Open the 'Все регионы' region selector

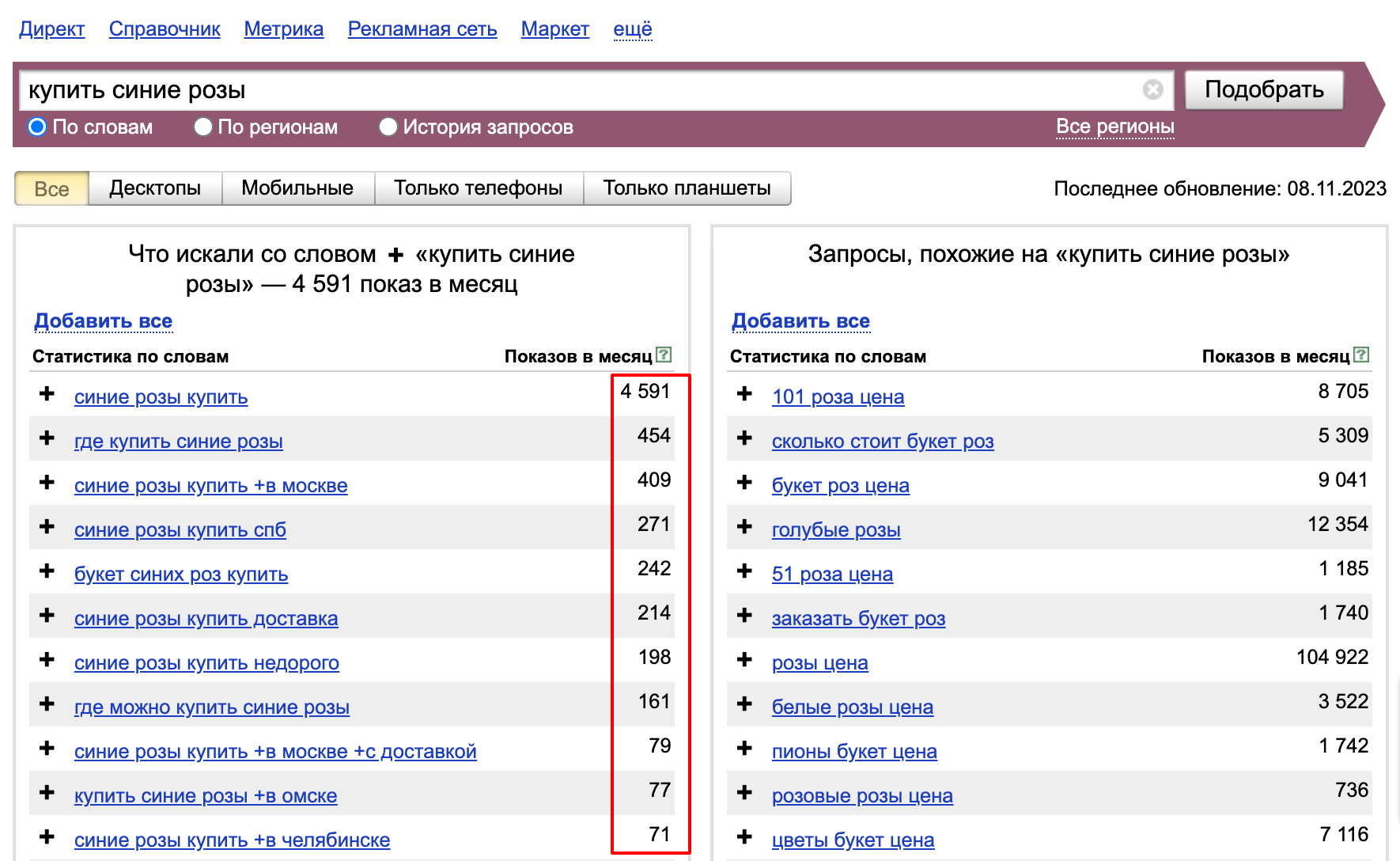1114,127
